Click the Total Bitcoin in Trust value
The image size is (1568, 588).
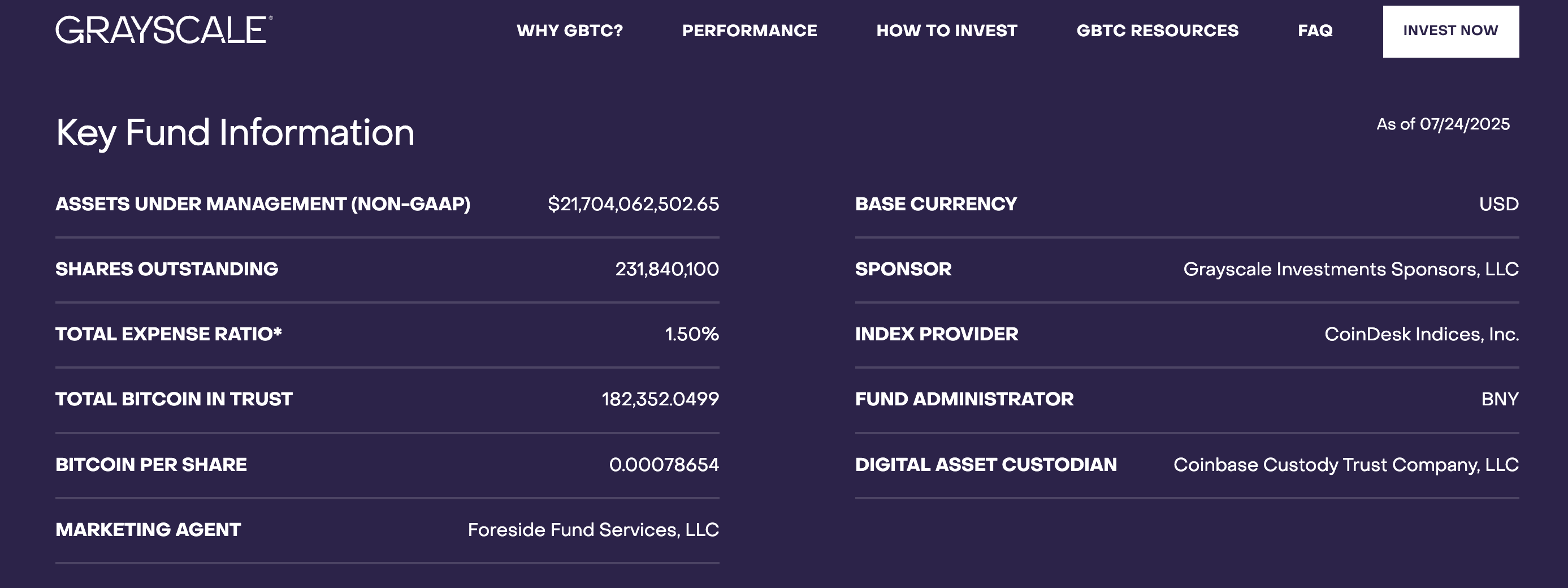coord(660,399)
